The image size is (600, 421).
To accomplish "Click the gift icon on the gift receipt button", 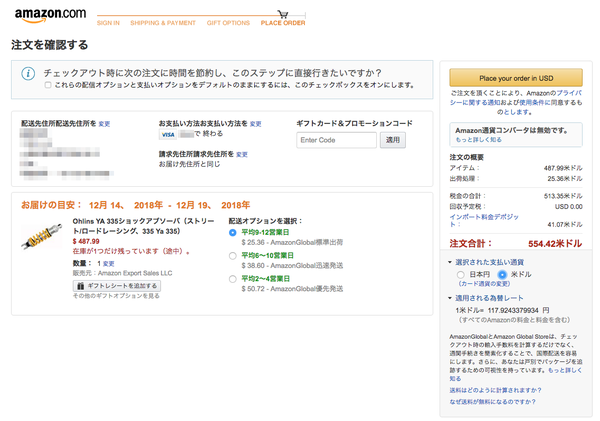I will pos(80,286).
